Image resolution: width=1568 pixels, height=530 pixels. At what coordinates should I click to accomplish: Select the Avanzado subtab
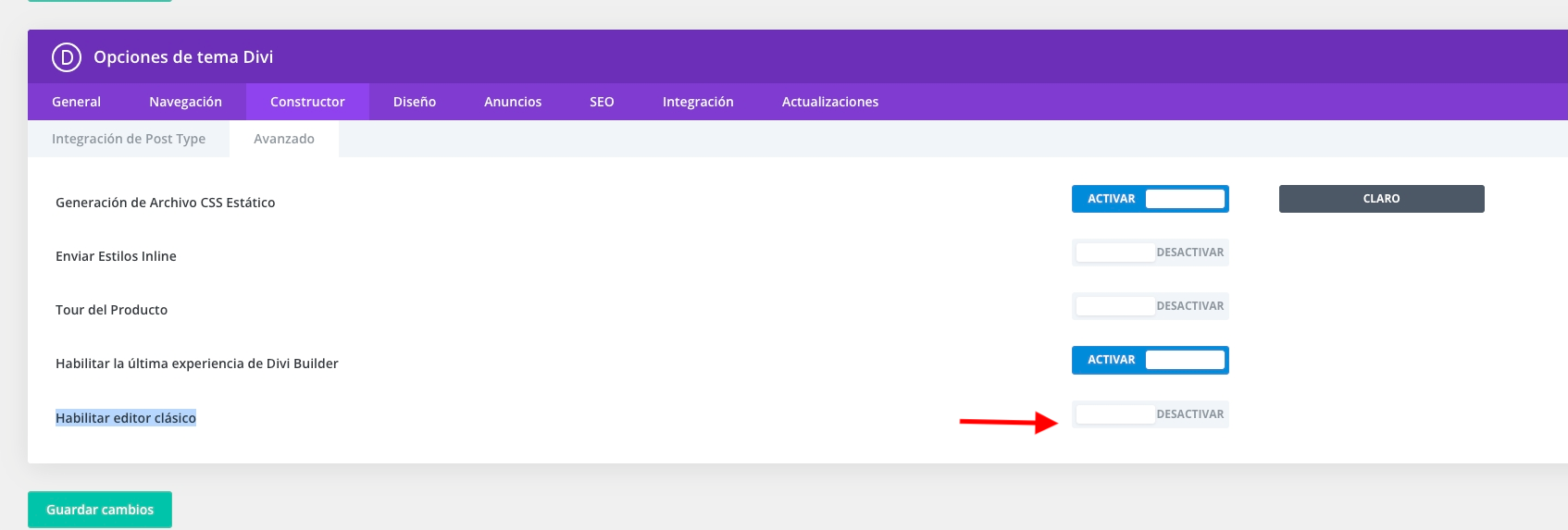284,139
